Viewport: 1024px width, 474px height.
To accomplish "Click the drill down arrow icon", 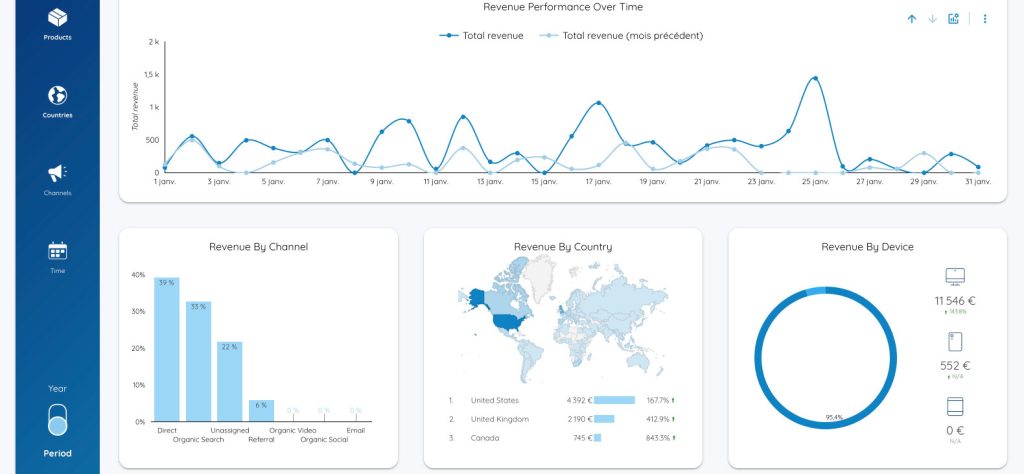I will click(x=932, y=19).
